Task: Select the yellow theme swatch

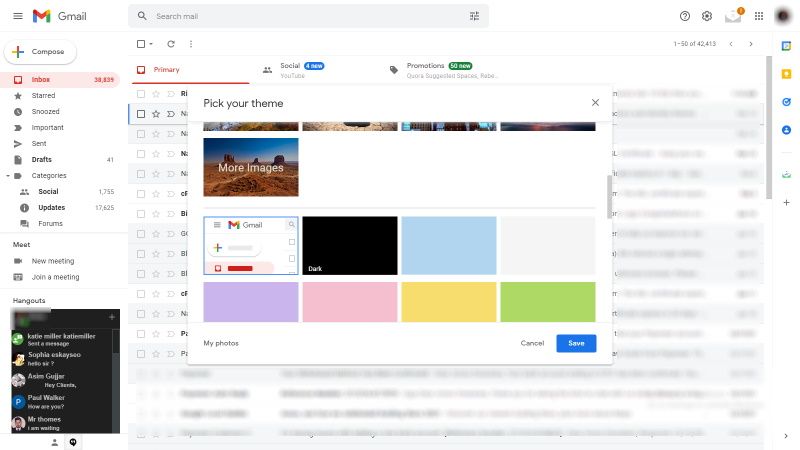Action: 449,302
